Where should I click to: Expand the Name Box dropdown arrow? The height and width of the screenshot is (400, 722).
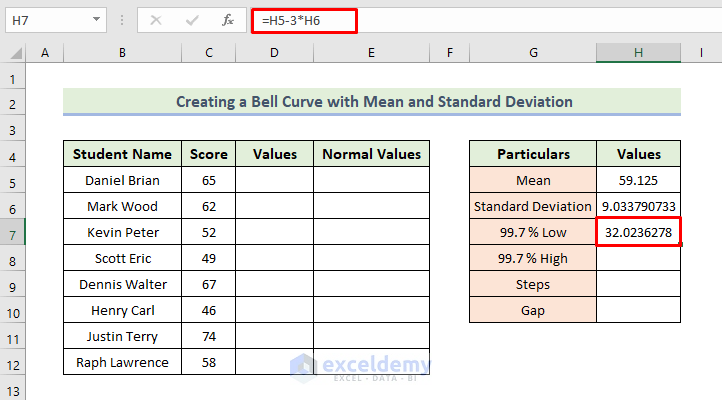[96, 19]
